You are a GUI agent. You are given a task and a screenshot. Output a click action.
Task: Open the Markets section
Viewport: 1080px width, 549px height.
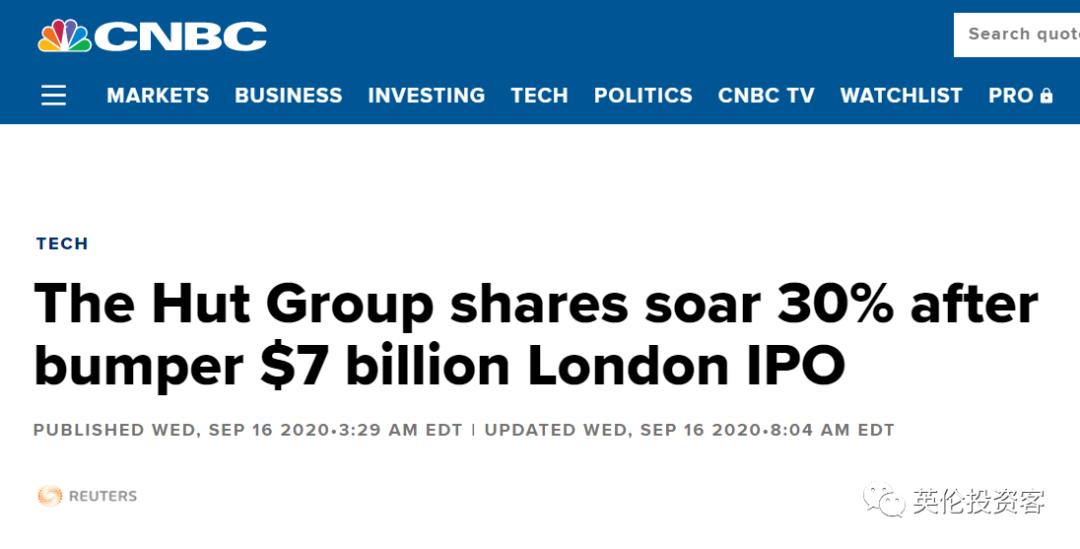pos(158,95)
